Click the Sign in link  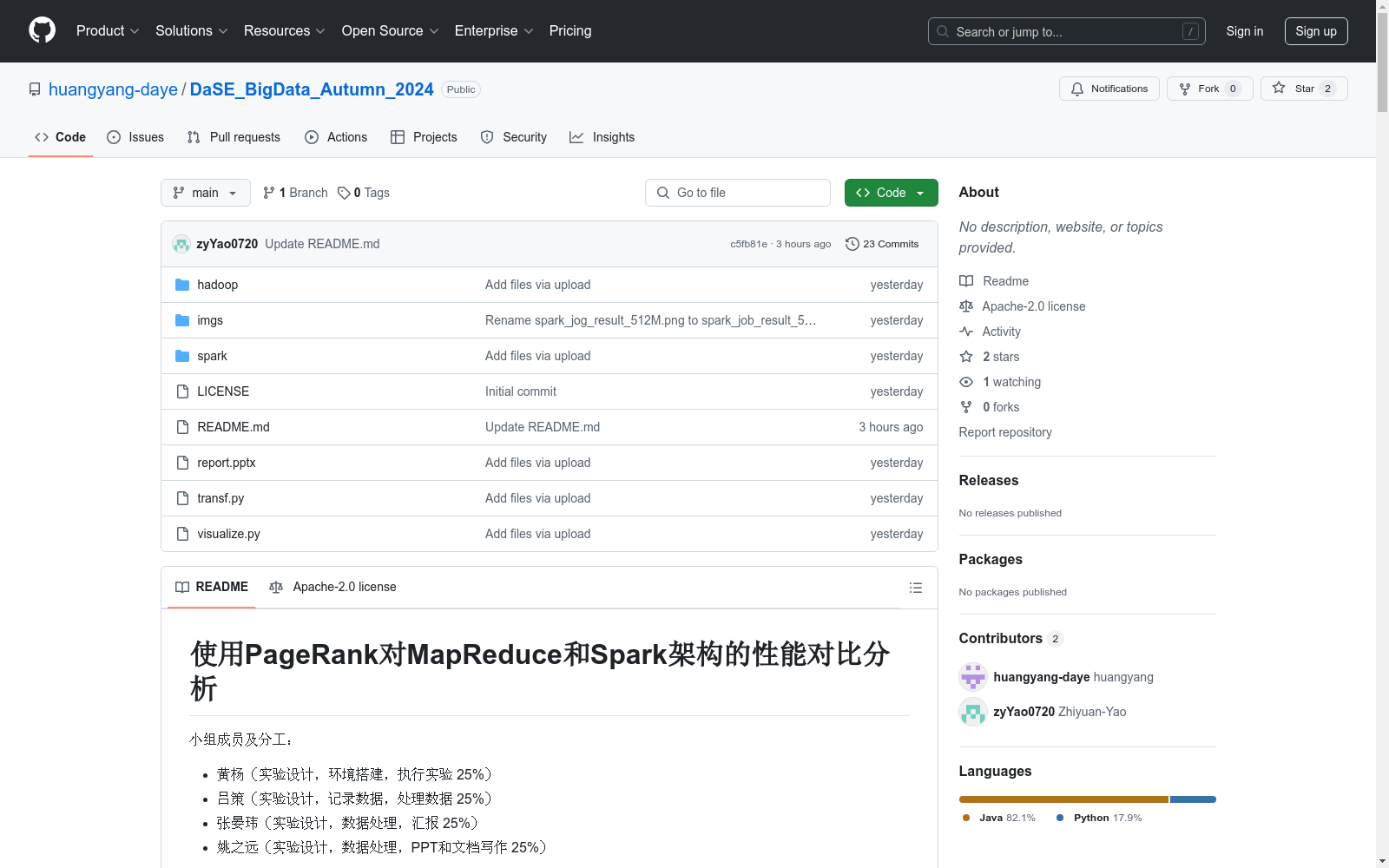1244,31
